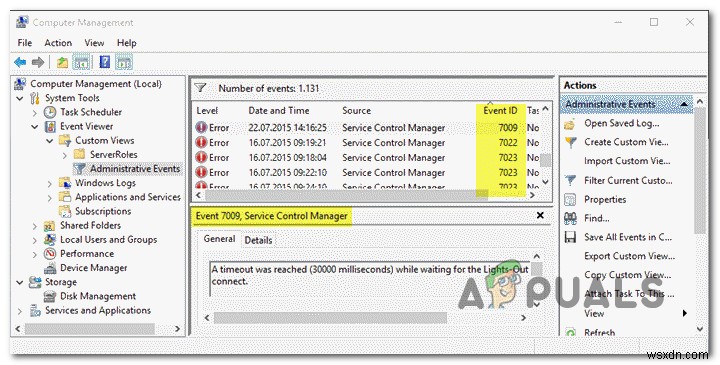Switch to the Details tab
The image size is (720, 365).
[x=258, y=240]
